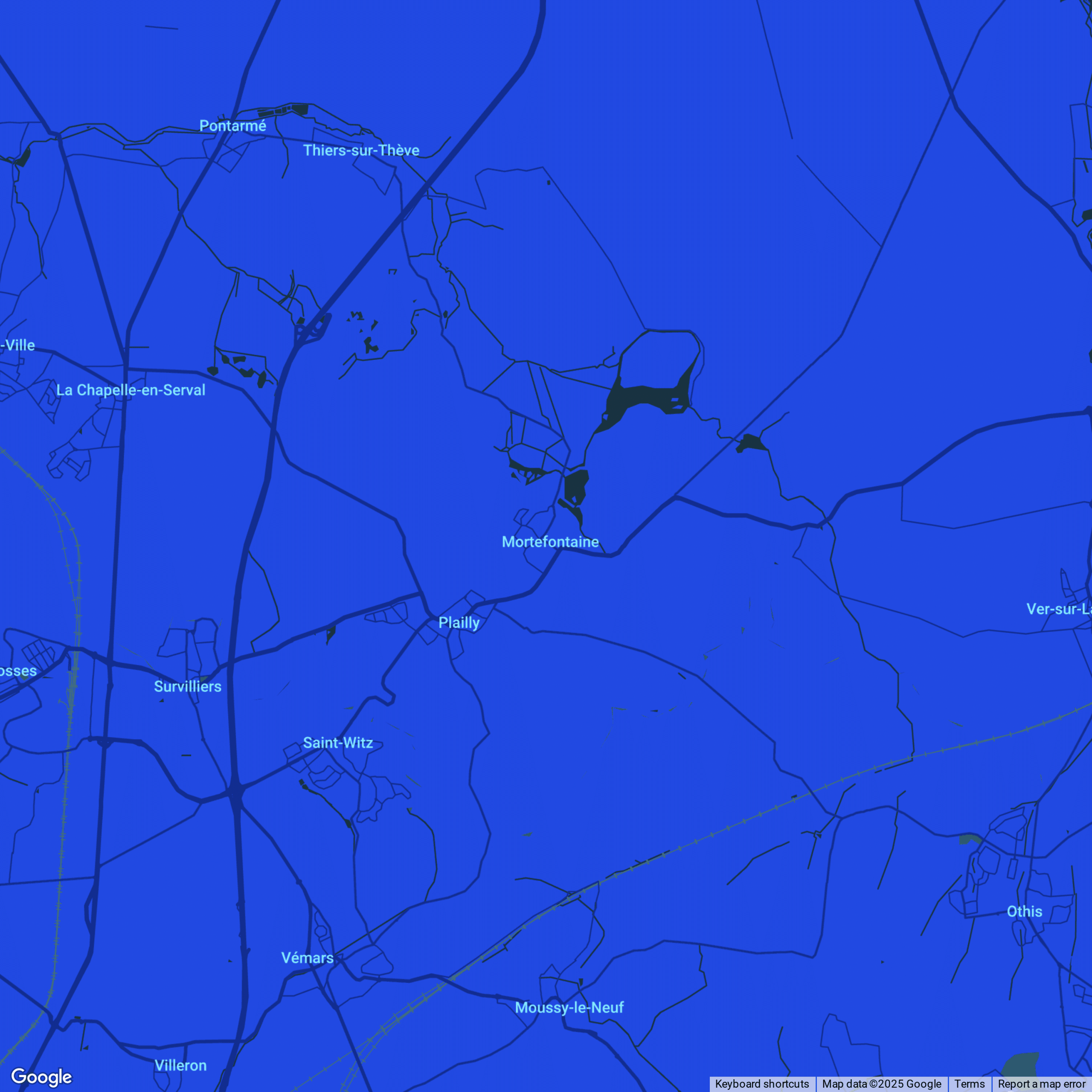
Task: Select the Othis town label
Action: pos(1024,911)
